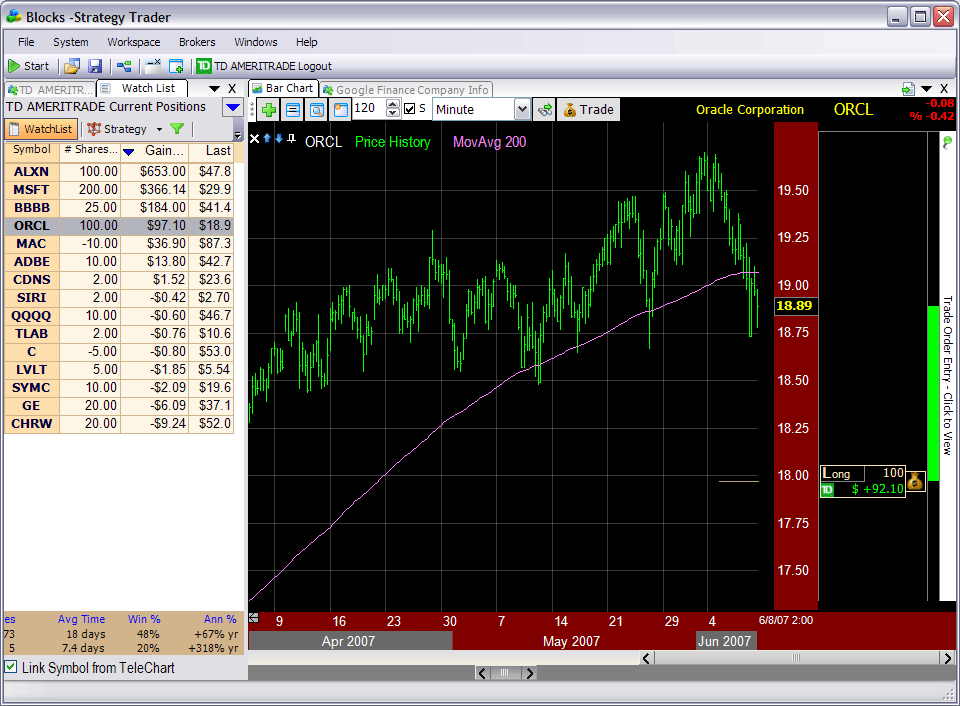Add indicator with green plus icon
This screenshot has height=706, width=960.
coord(268,110)
